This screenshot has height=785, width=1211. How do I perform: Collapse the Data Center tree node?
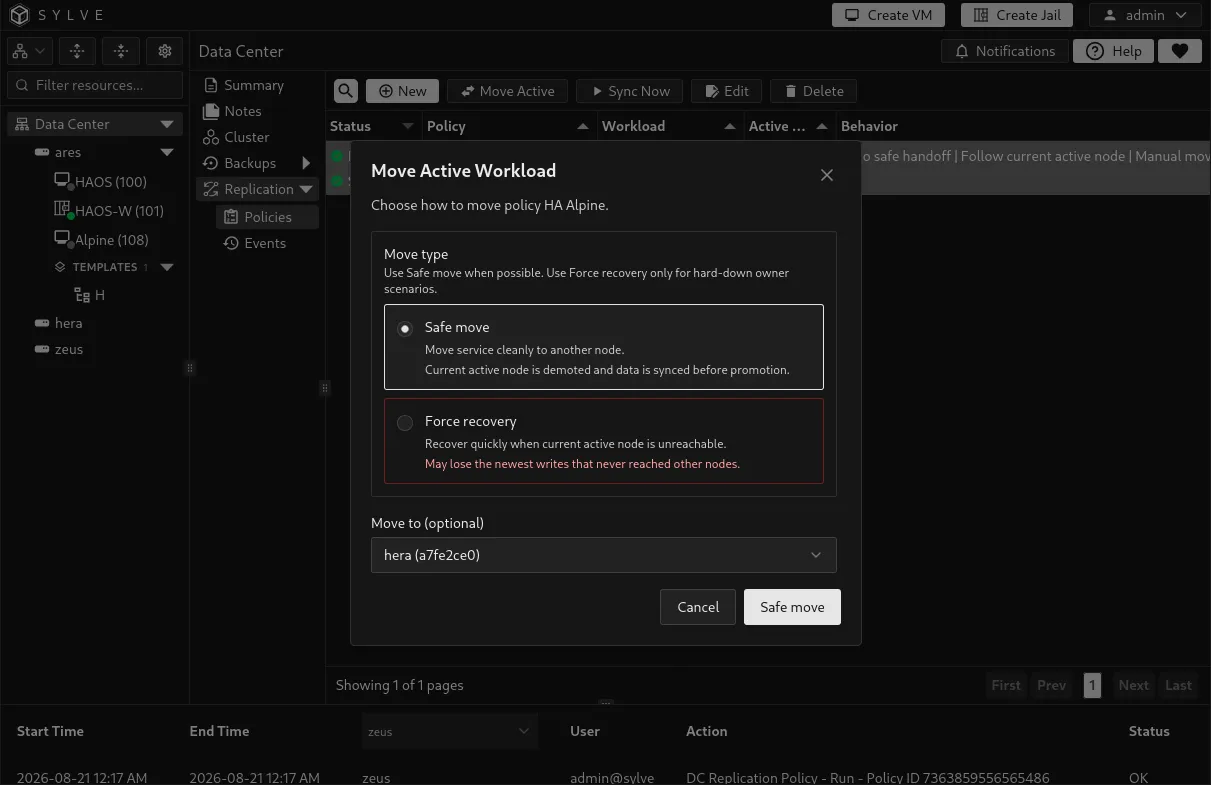coord(167,124)
